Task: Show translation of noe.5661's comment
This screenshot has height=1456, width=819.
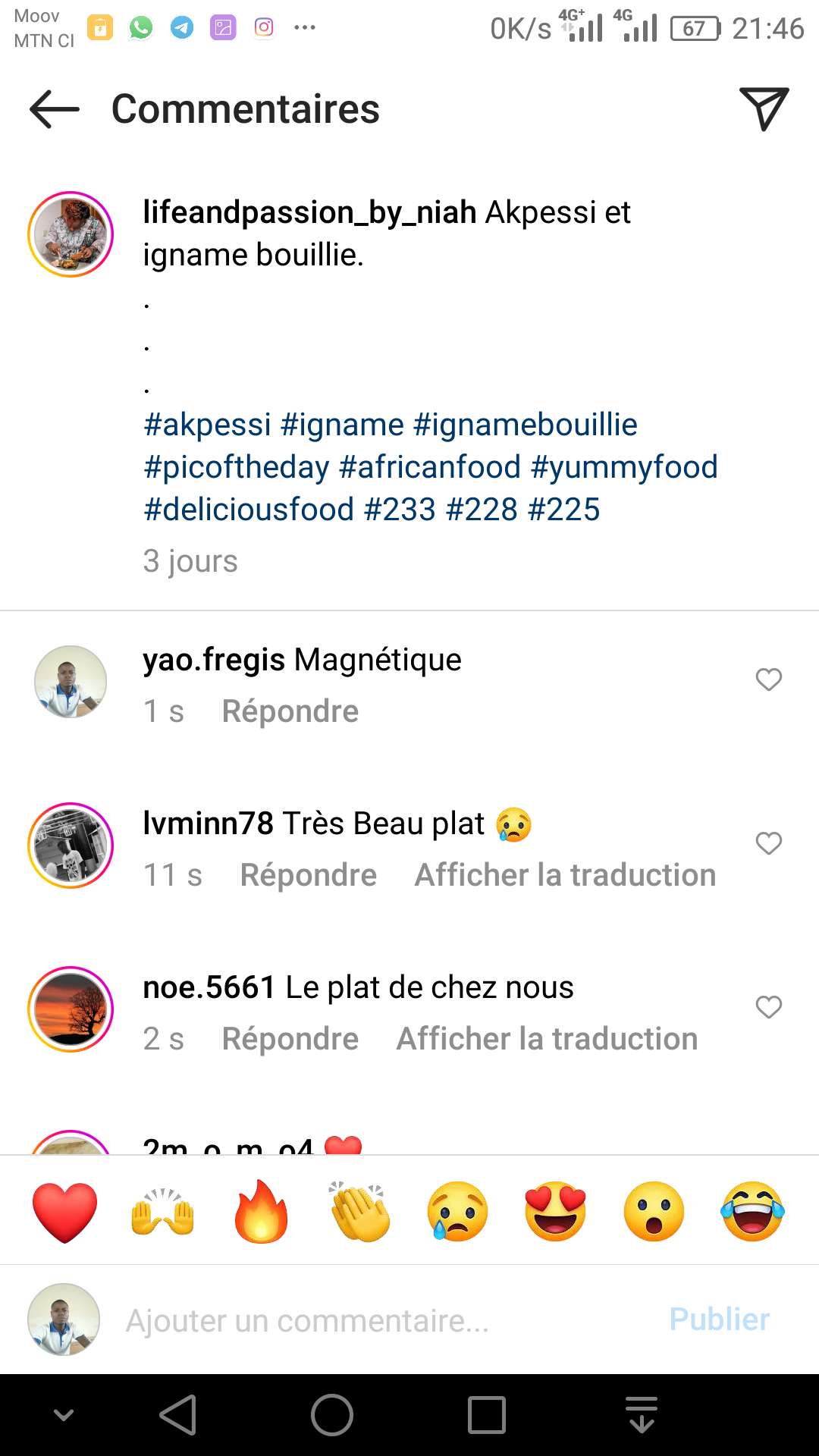Action: click(547, 1040)
